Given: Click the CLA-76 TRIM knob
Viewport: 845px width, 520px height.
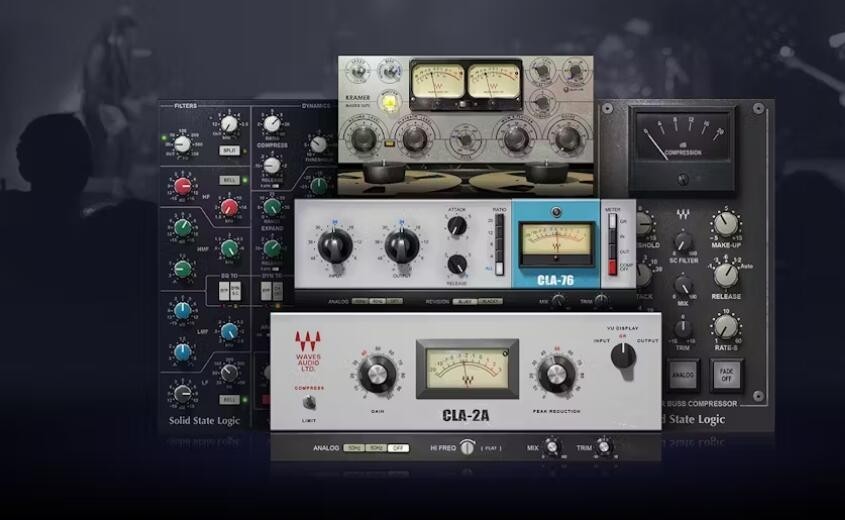Looking at the screenshot, I should tap(601, 301).
